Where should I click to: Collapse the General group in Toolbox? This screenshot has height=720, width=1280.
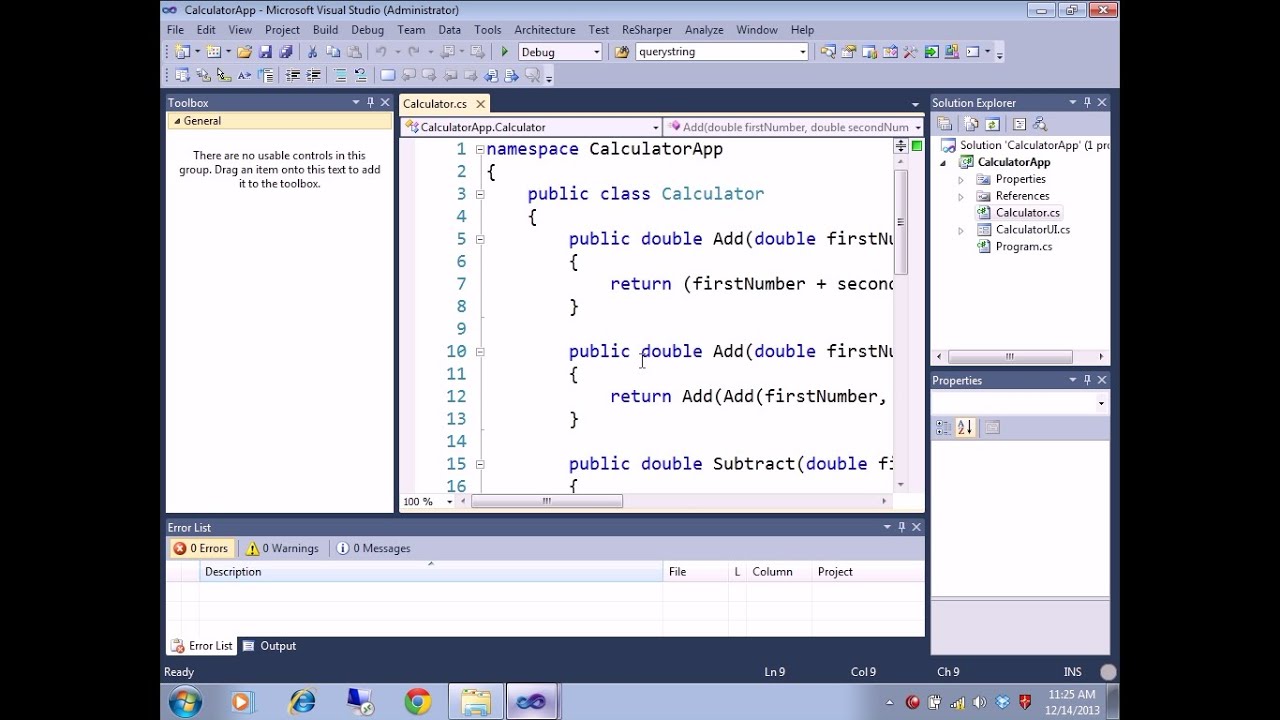coord(177,121)
